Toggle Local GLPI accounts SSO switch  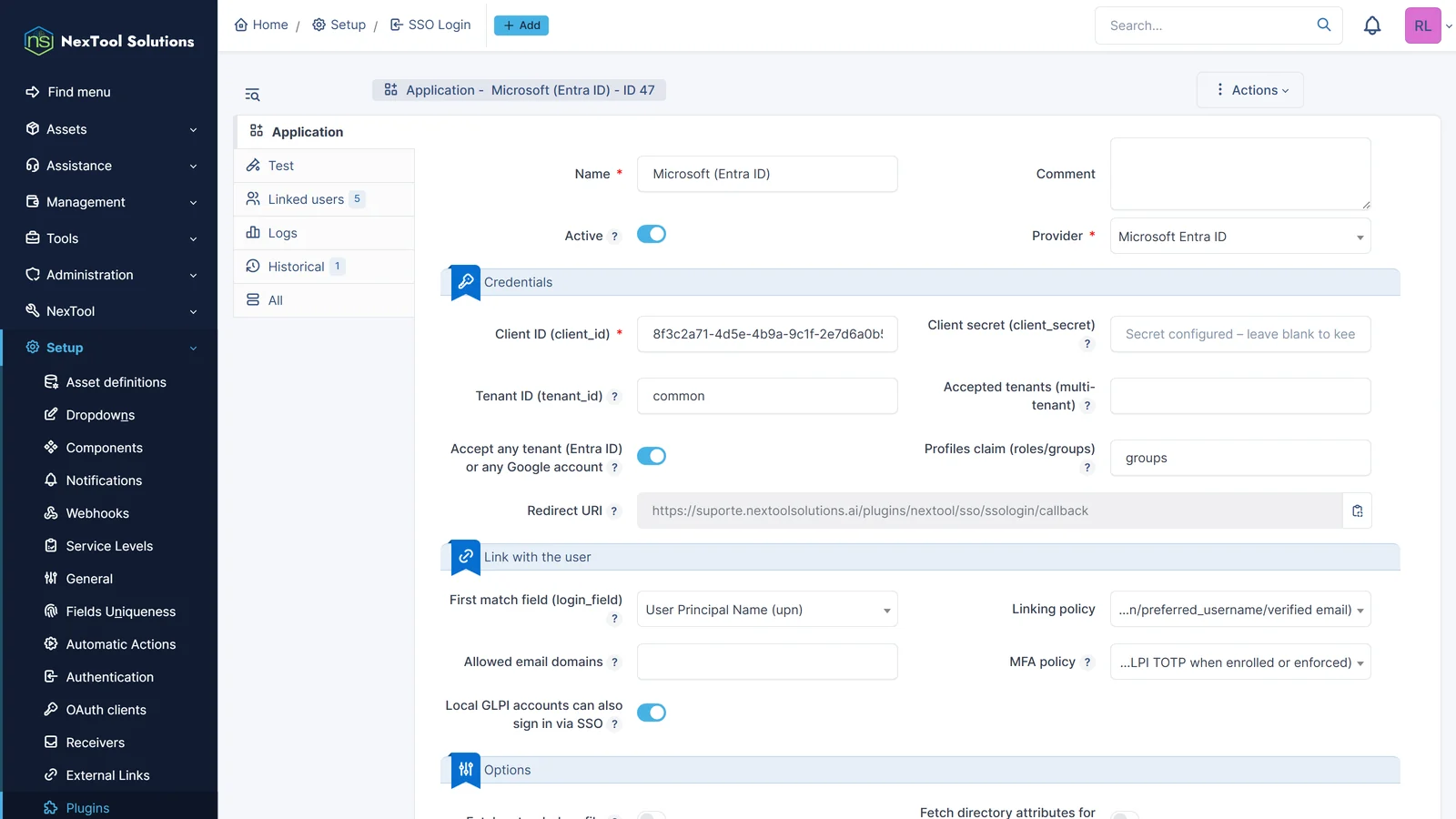(652, 713)
